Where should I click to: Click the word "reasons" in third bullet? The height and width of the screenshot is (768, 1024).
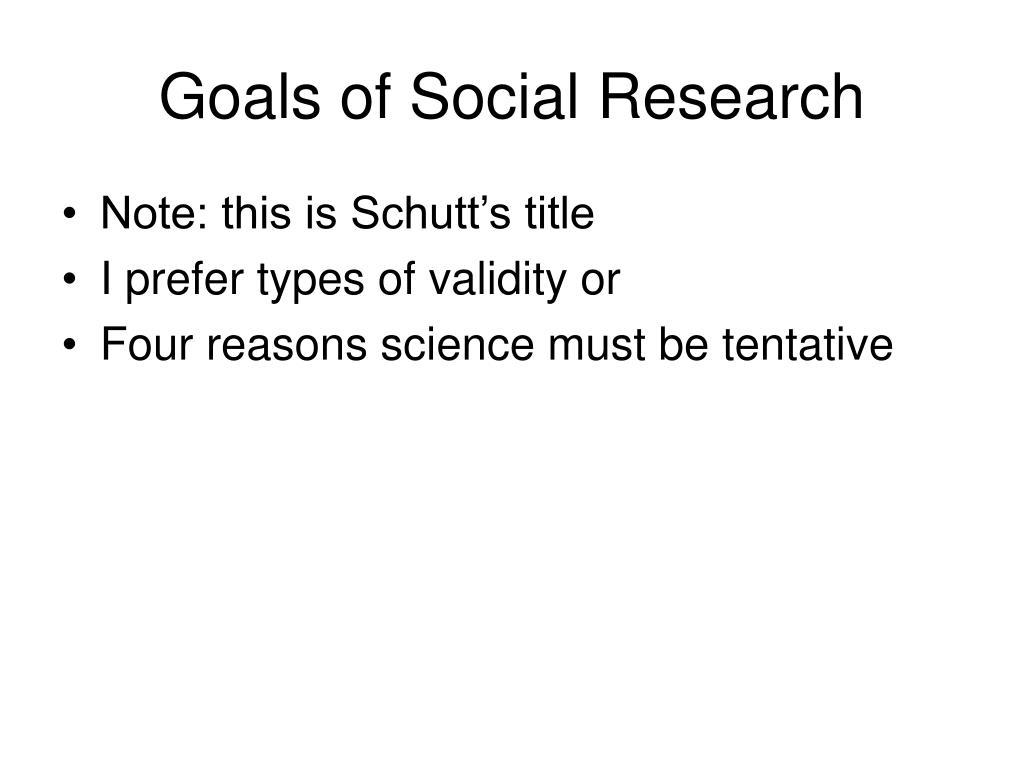tap(286, 344)
